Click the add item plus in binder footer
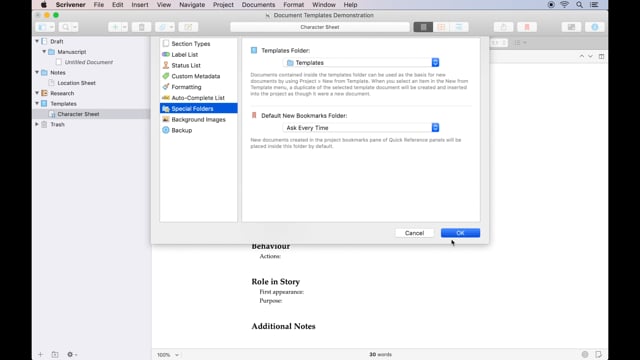The height and width of the screenshot is (360, 640). point(40,354)
